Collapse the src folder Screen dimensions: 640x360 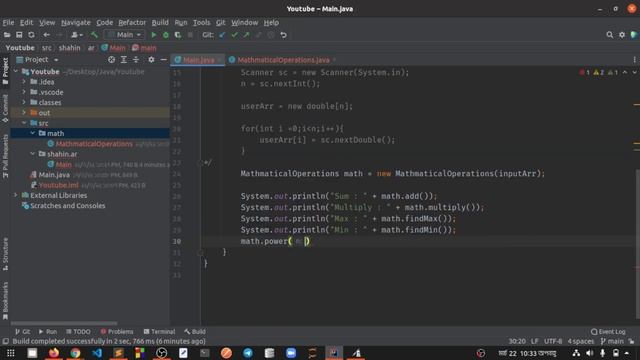point(24,123)
